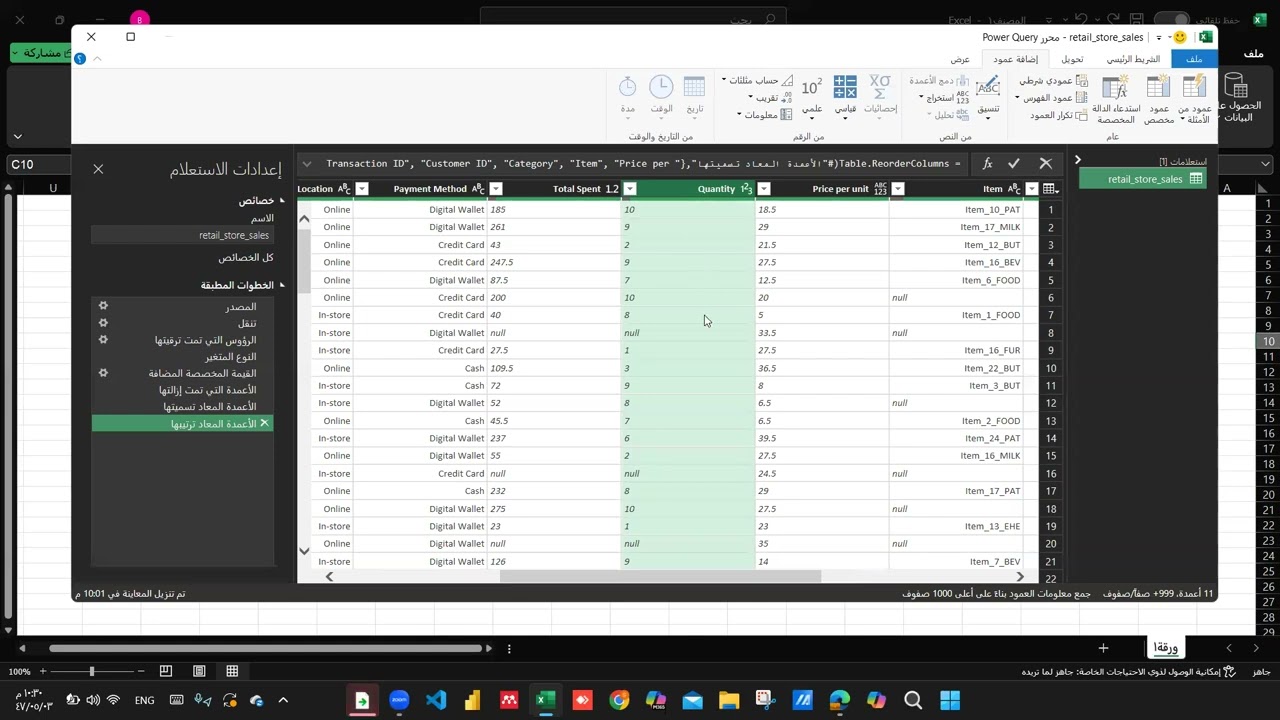Open Visual Studio Code from the taskbar
Image resolution: width=1280 pixels, height=720 pixels.
pos(436,700)
